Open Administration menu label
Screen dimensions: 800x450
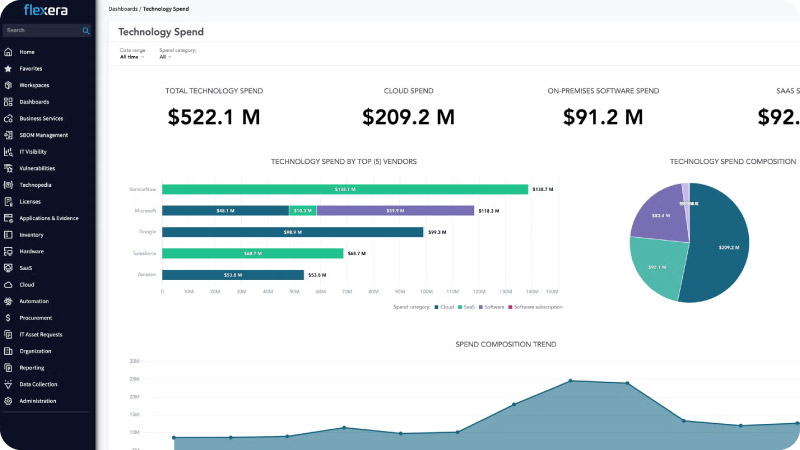coord(38,401)
